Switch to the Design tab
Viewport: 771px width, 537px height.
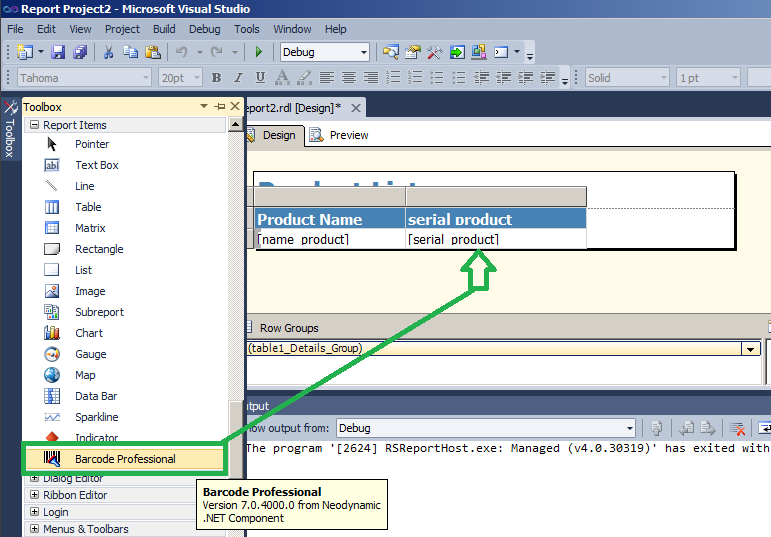coord(275,135)
